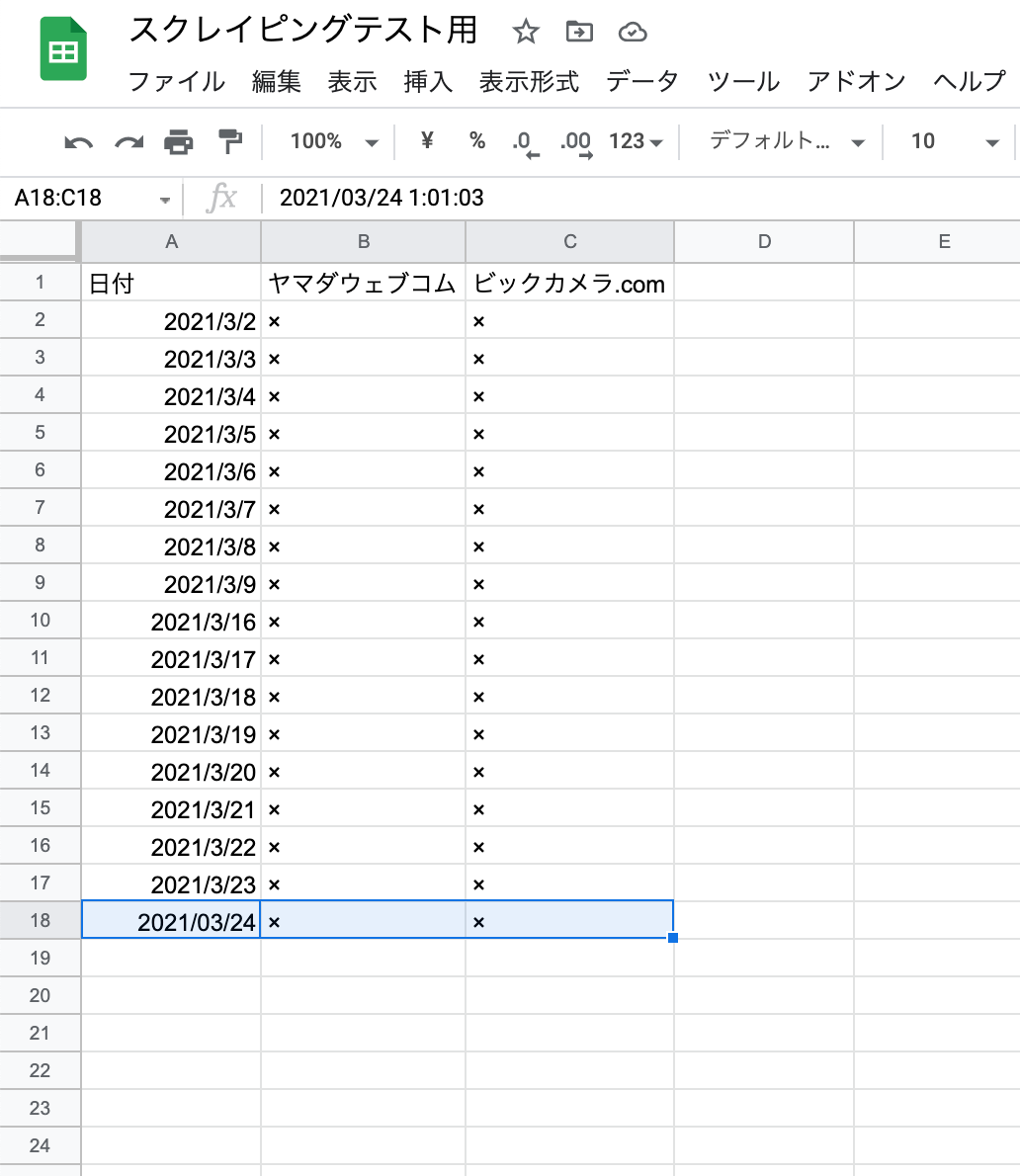Open font size 10 dropdown
The width and height of the screenshot is (1020, 1176).
955,141
